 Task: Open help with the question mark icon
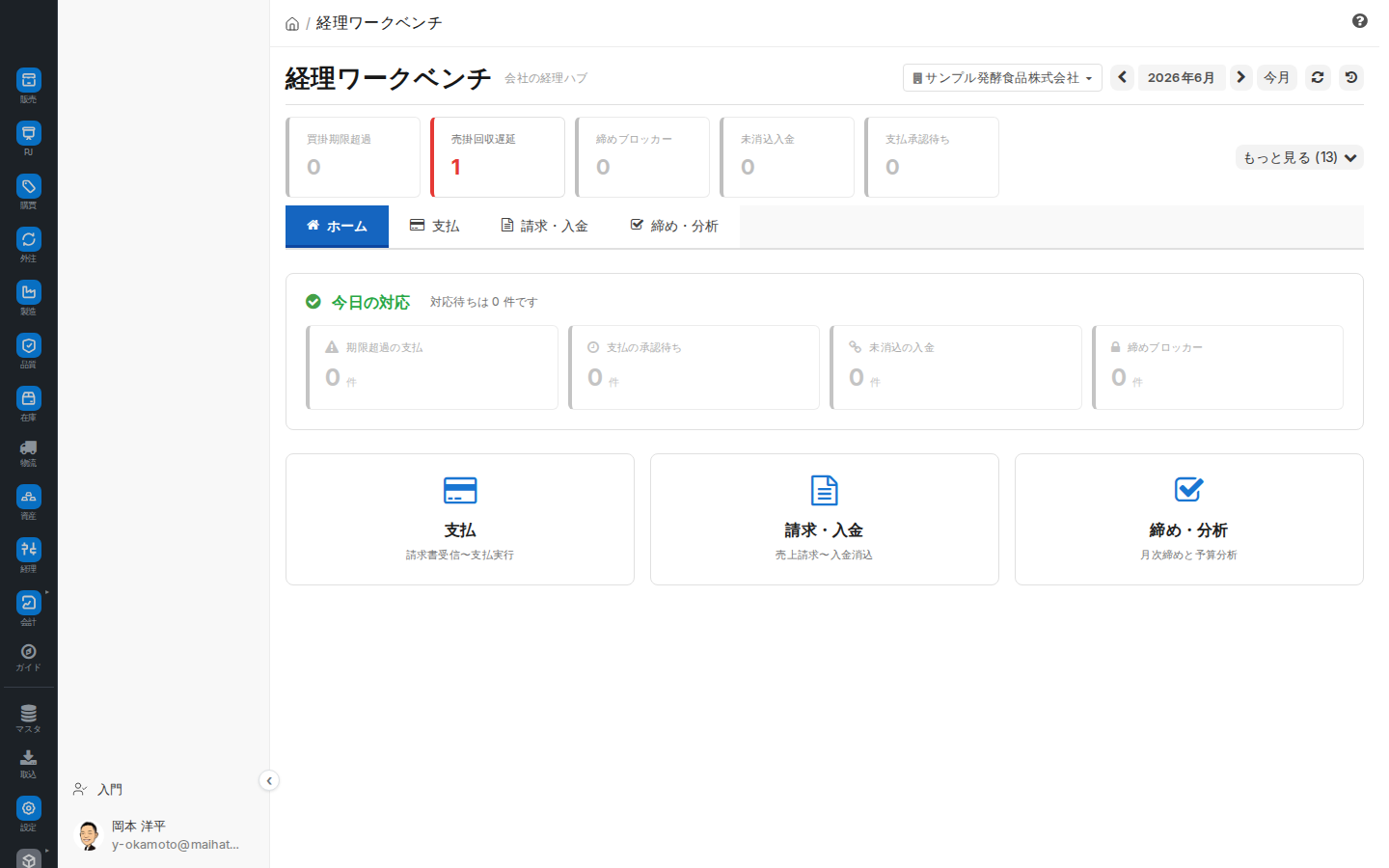click(x=1360, y=21)
